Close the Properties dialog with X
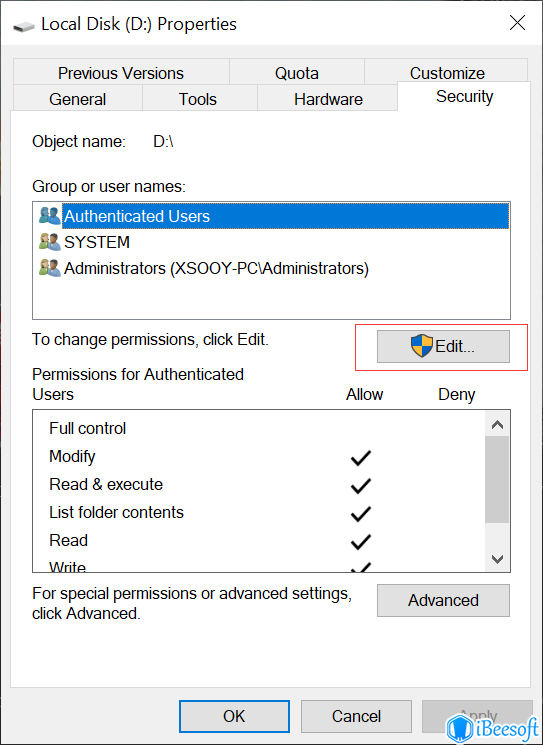Viewport: 543px width, 745px height. coord(517,22)
